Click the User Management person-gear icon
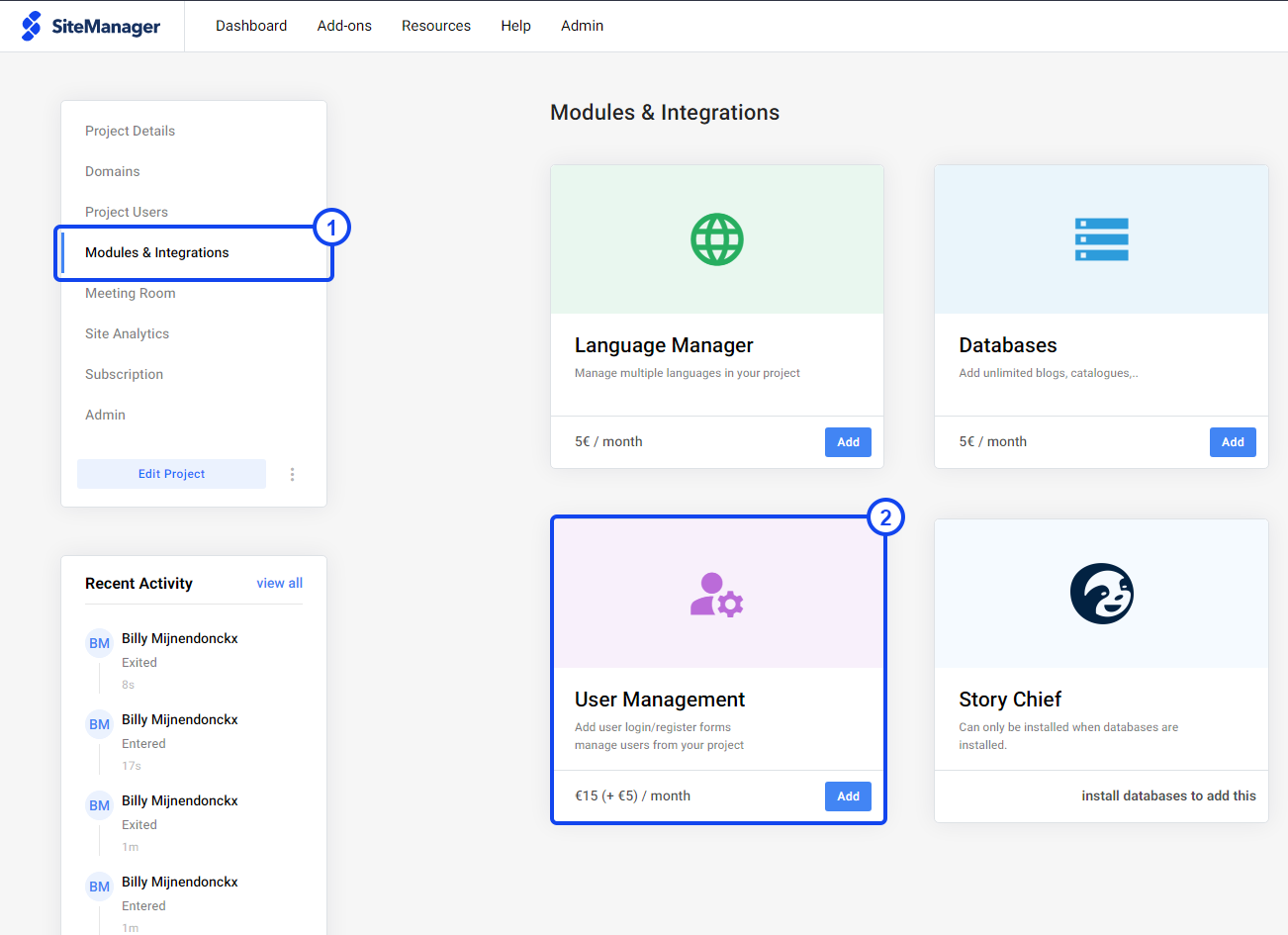This screenshot has height=935, width=1288. pos(717,594)
